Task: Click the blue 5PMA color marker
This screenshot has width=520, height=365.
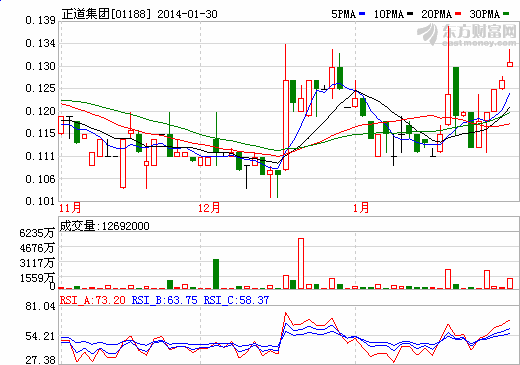Action: point(362,14)
